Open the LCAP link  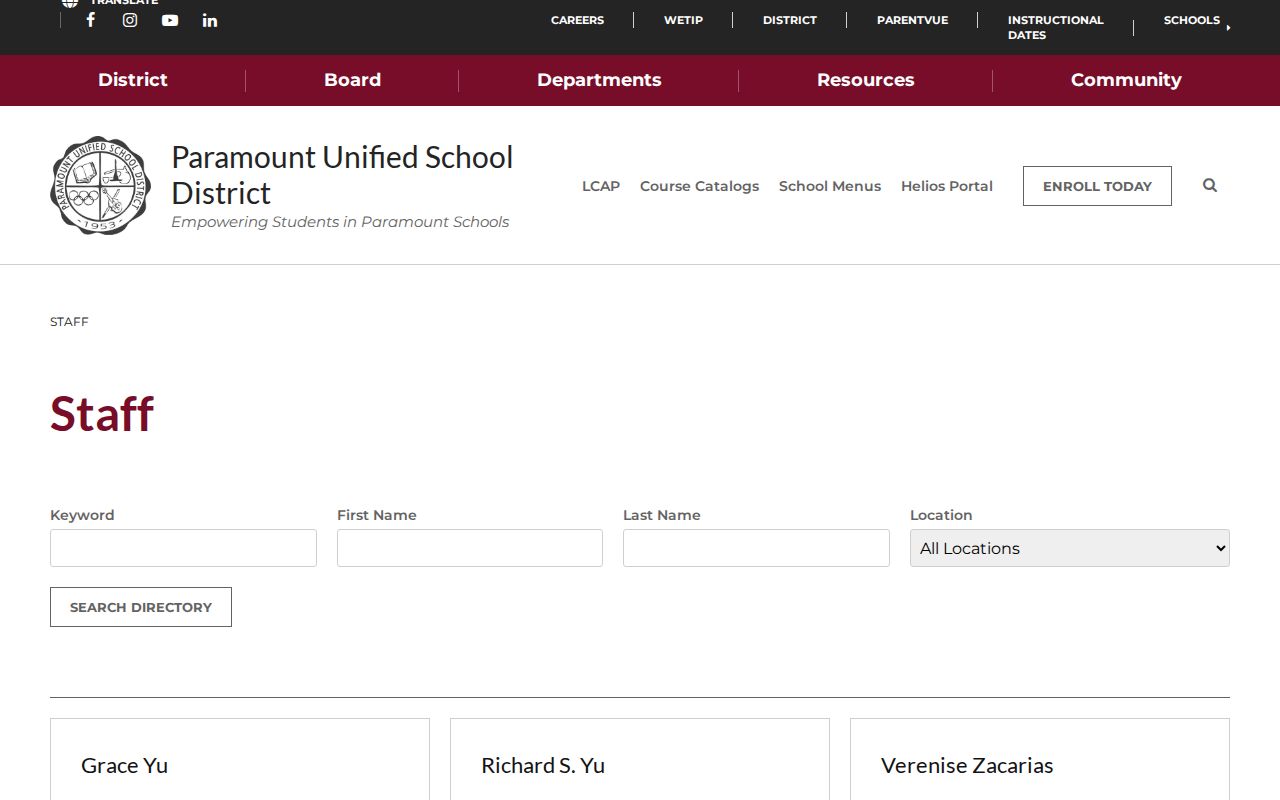pos(601,186)
